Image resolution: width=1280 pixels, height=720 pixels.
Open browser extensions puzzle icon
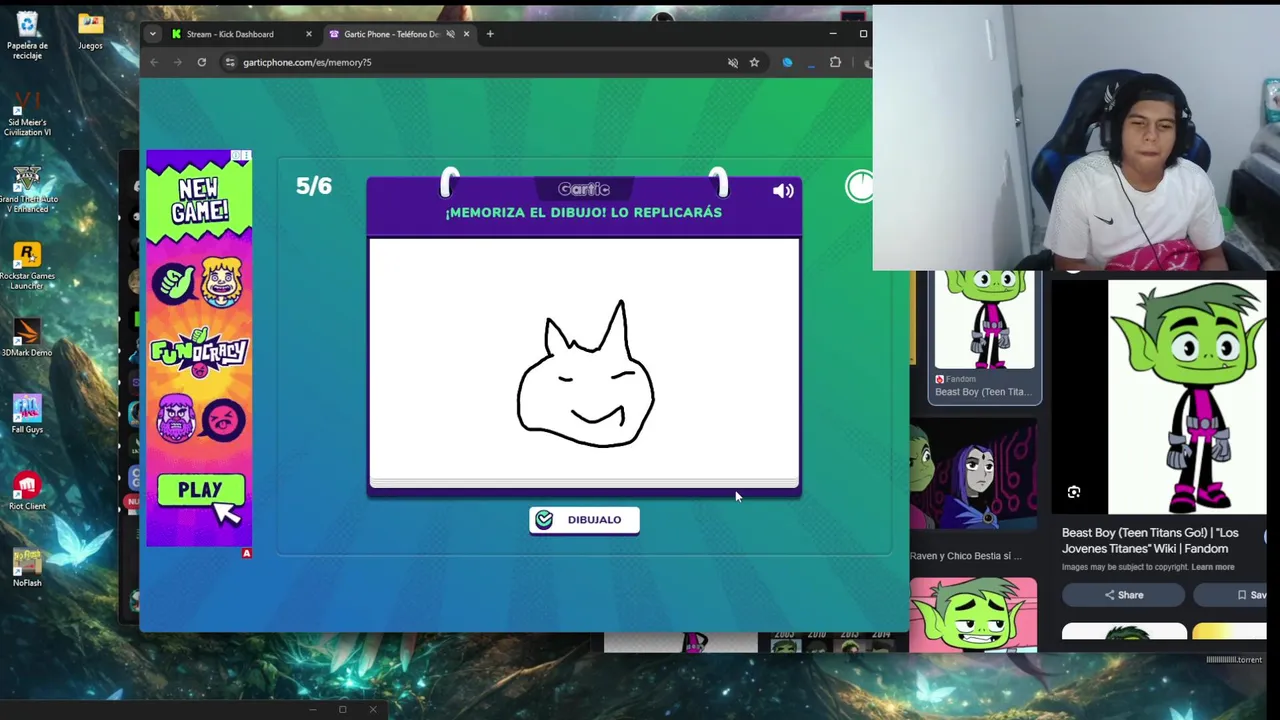coord(836,62)
